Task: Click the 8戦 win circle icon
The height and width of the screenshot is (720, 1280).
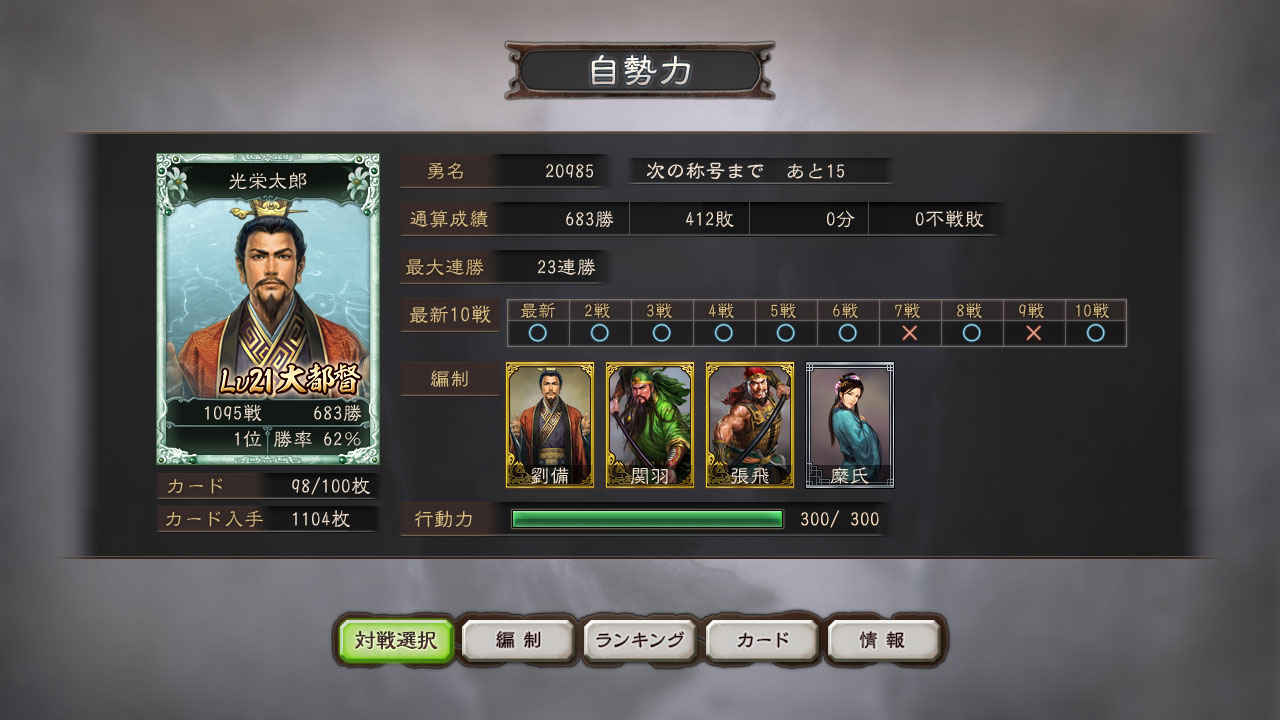Action: pyautogui.click(x=972, y=333)
